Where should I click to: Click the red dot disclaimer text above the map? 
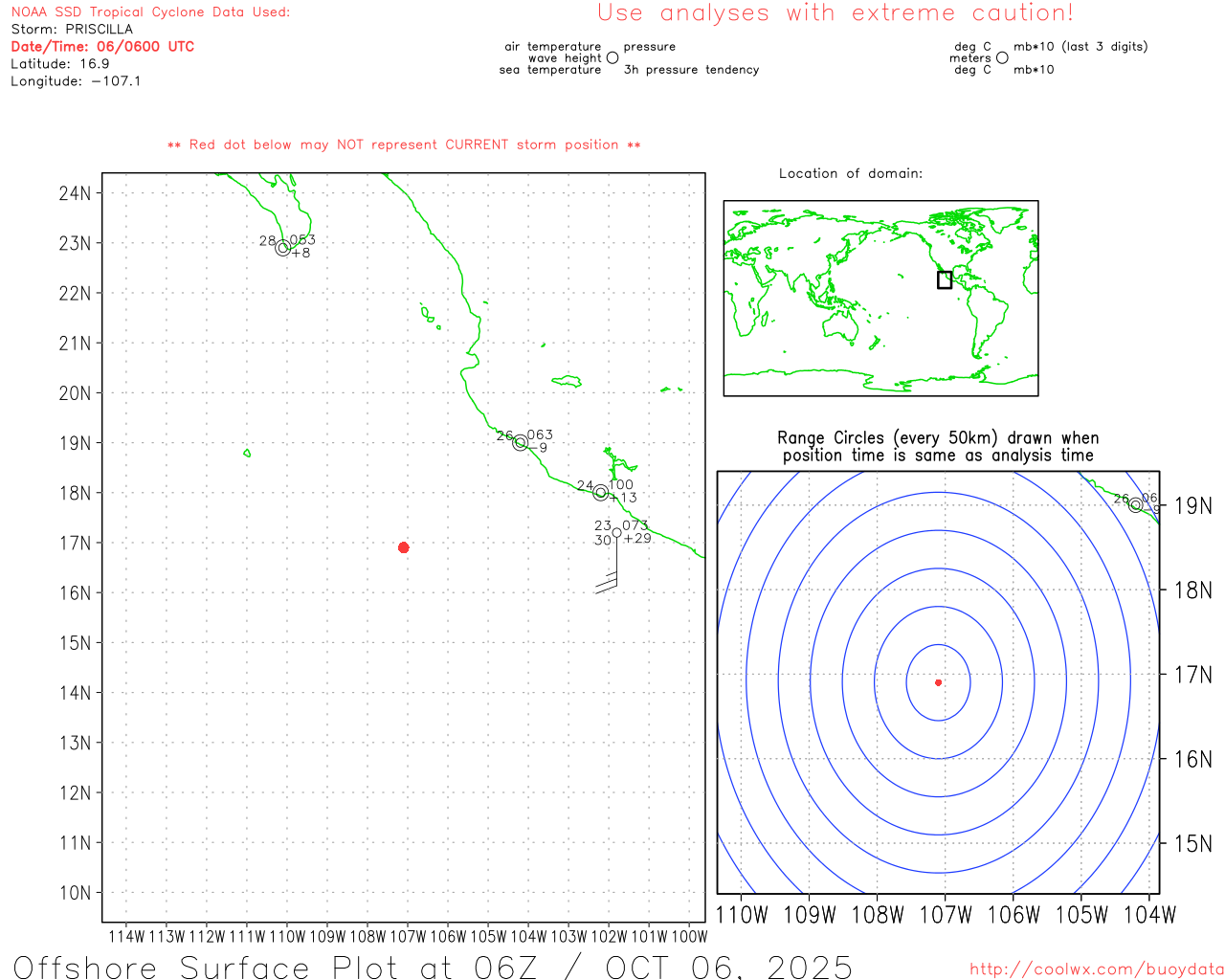[x=404, y=145]
